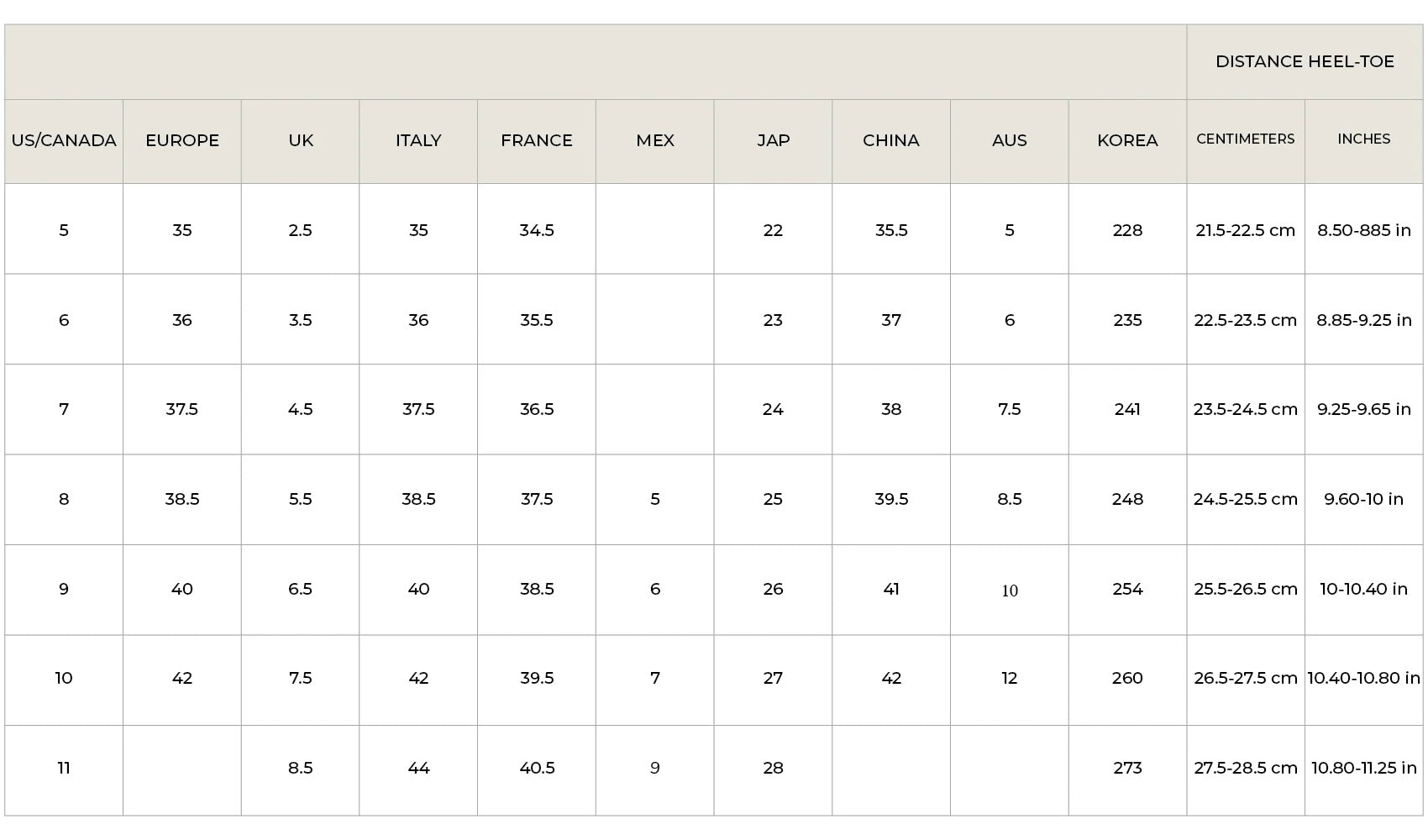Image resolution: width=1428 pixels, height=840 pixels.
Task: Click the INCHES sub-header
Action: coord(1364,139)
